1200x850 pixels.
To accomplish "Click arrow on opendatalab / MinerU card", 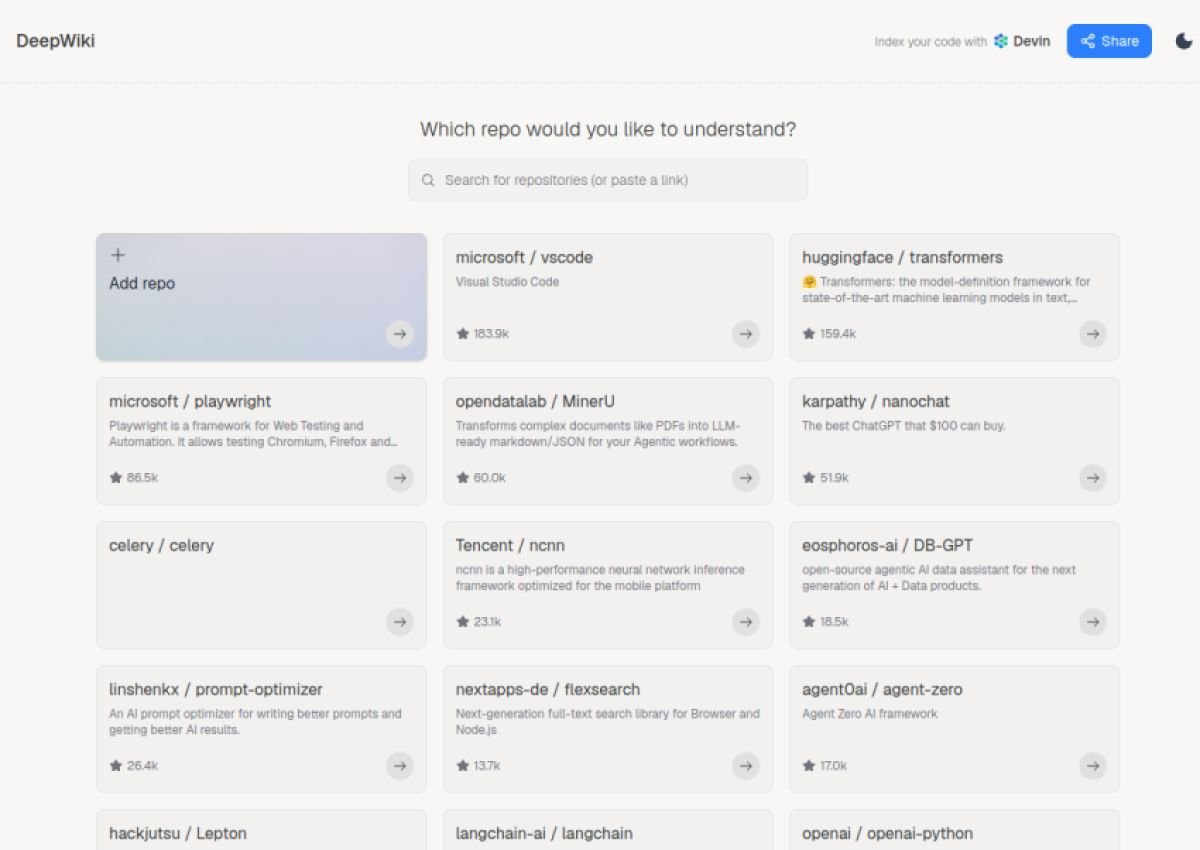I will pyautogui.click(x=746, y=478).
